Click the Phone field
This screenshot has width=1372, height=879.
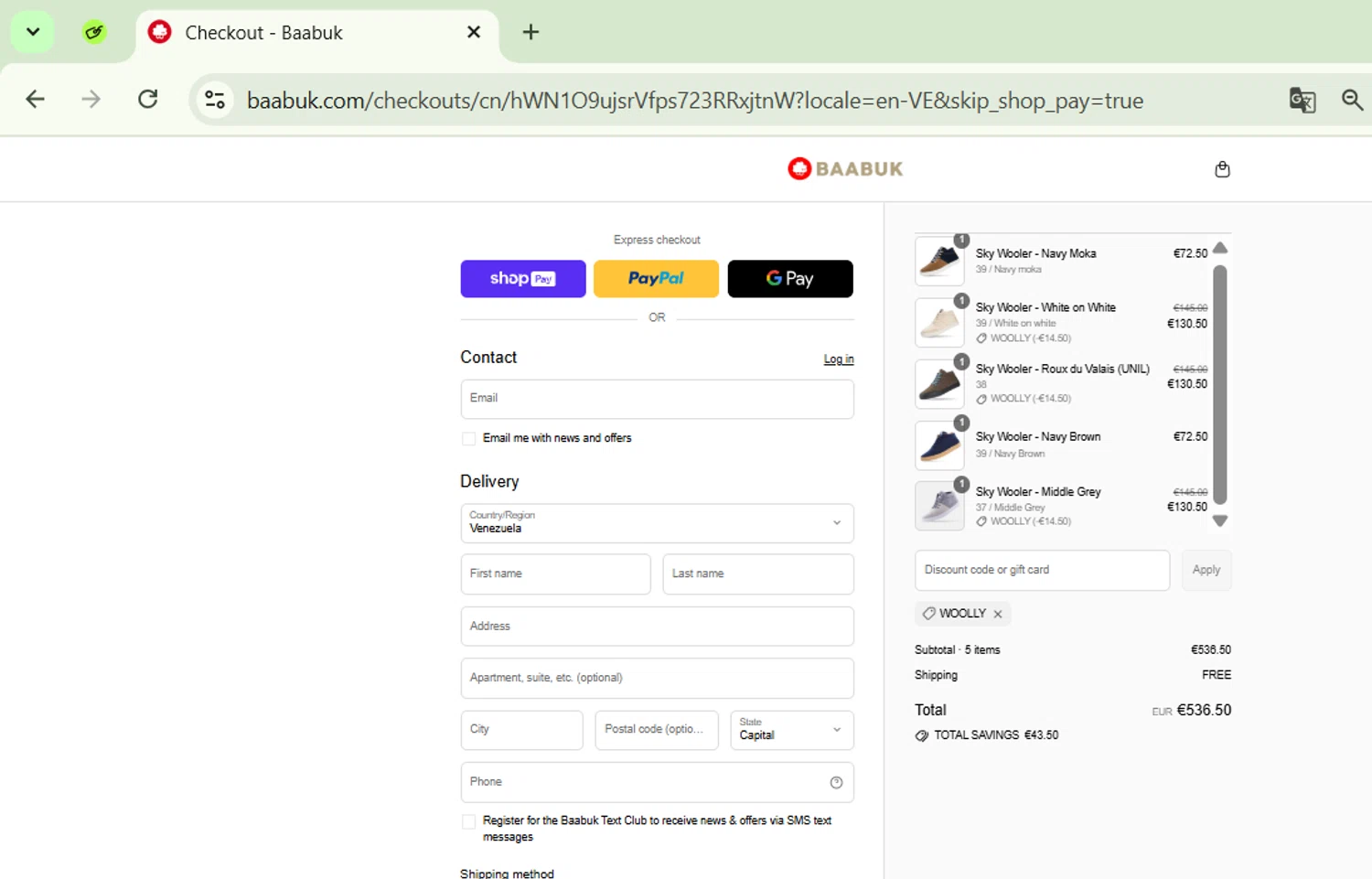[x=657, y=782]
